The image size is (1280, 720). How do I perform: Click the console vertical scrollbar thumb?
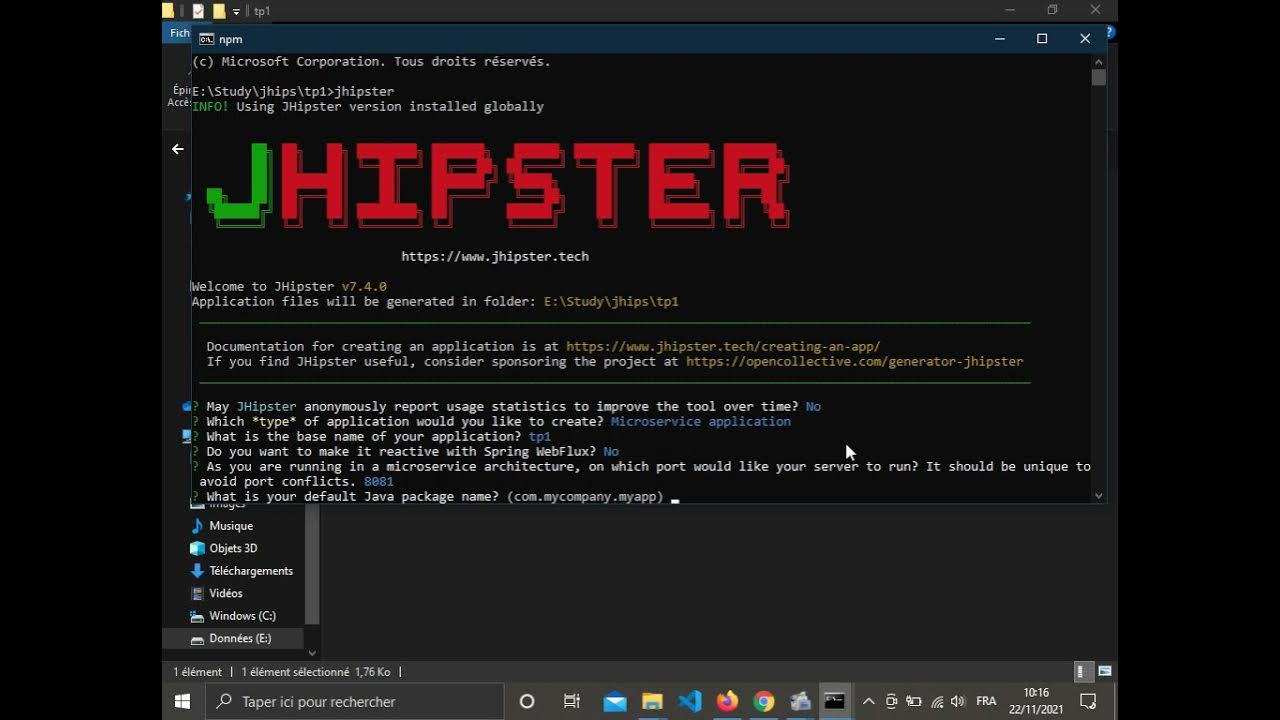pos(1099,77)
